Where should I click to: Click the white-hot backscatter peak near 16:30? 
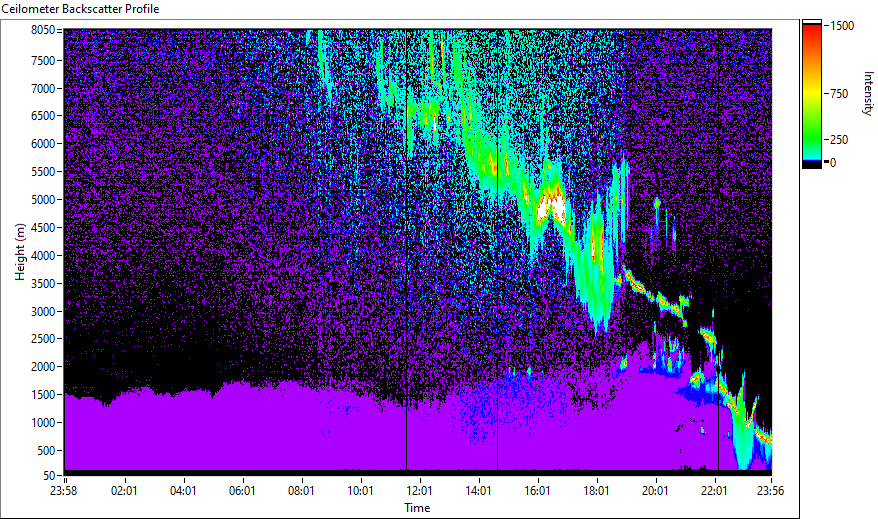[x=550, y=208]
